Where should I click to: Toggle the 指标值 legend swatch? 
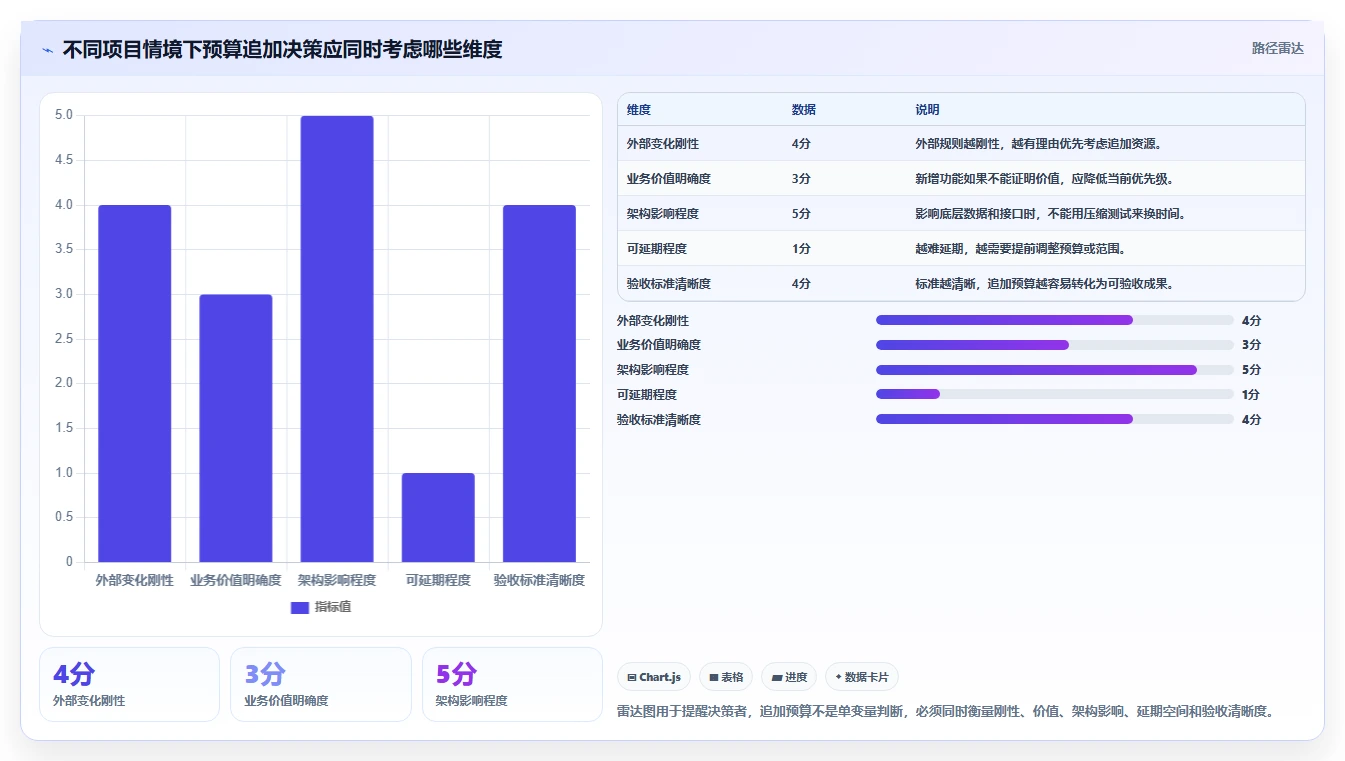click(300, 607)
